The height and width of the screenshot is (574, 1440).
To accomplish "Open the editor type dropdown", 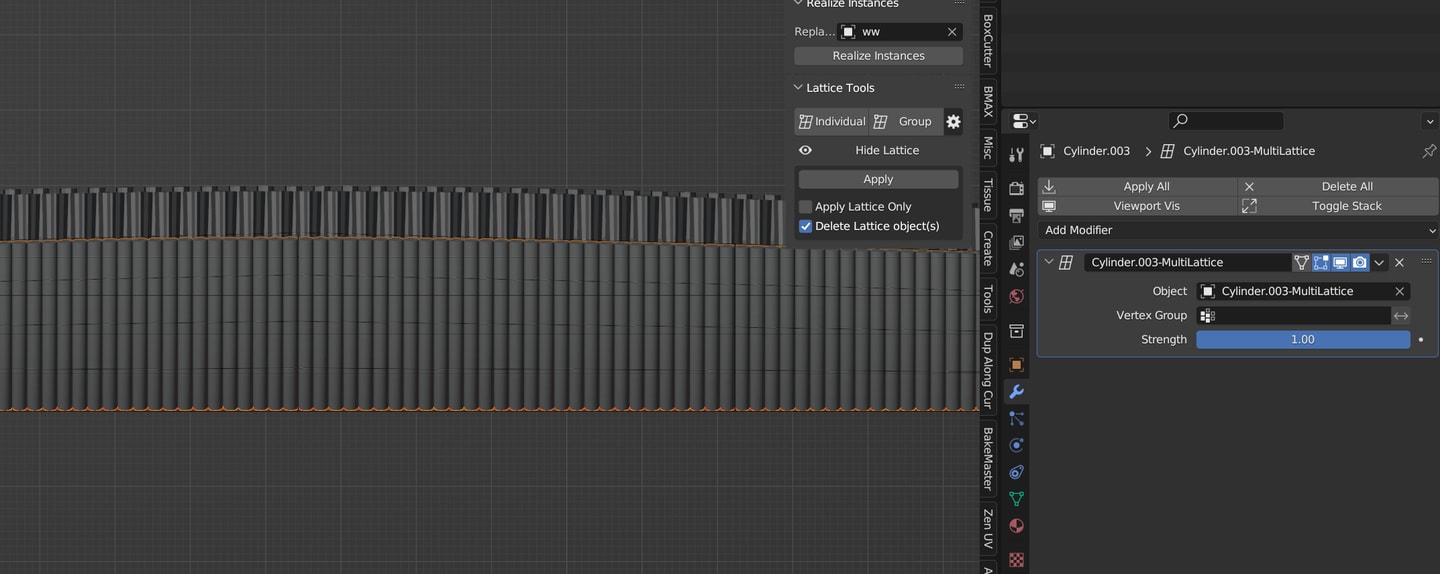I will 1024,121.
